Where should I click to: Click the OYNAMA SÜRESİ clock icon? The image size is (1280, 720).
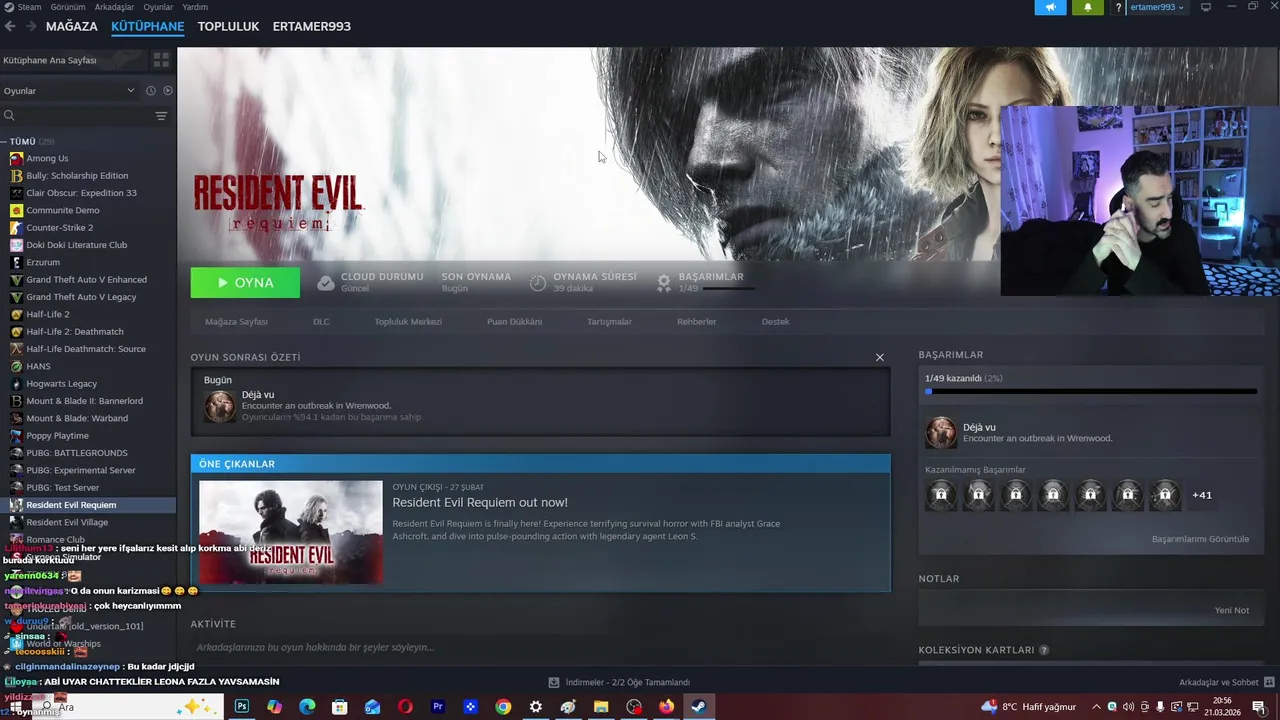tap(538, 283)
